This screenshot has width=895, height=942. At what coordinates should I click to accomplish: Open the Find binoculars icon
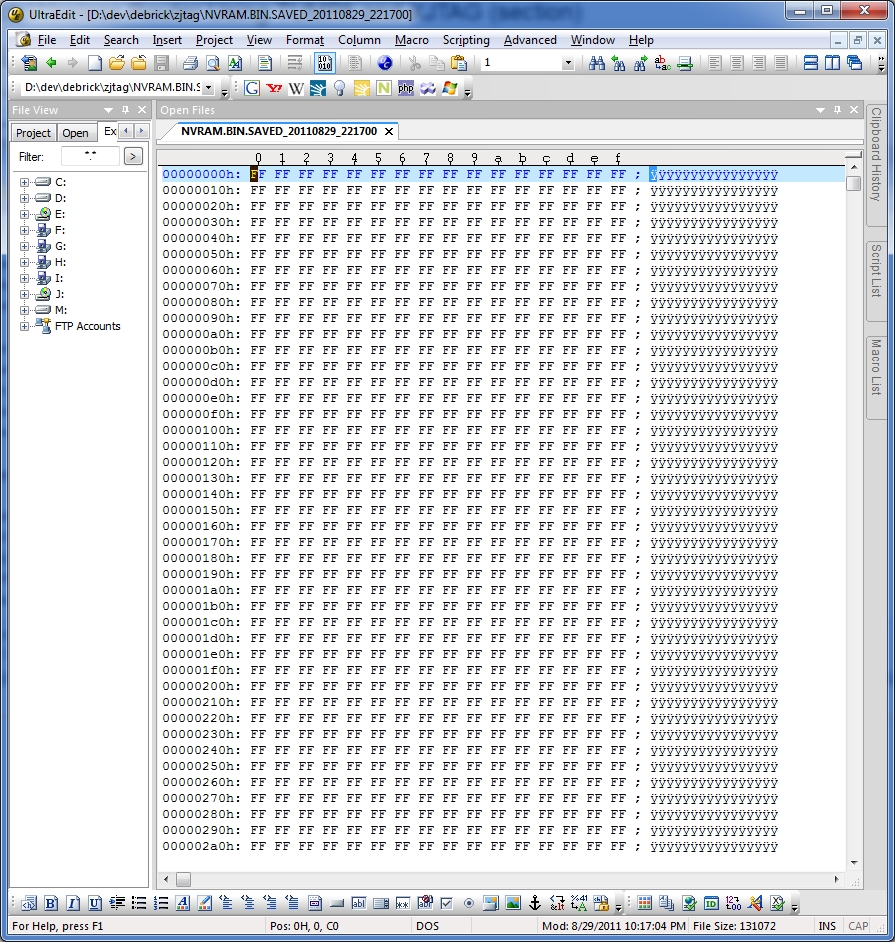tap(596, 62)
